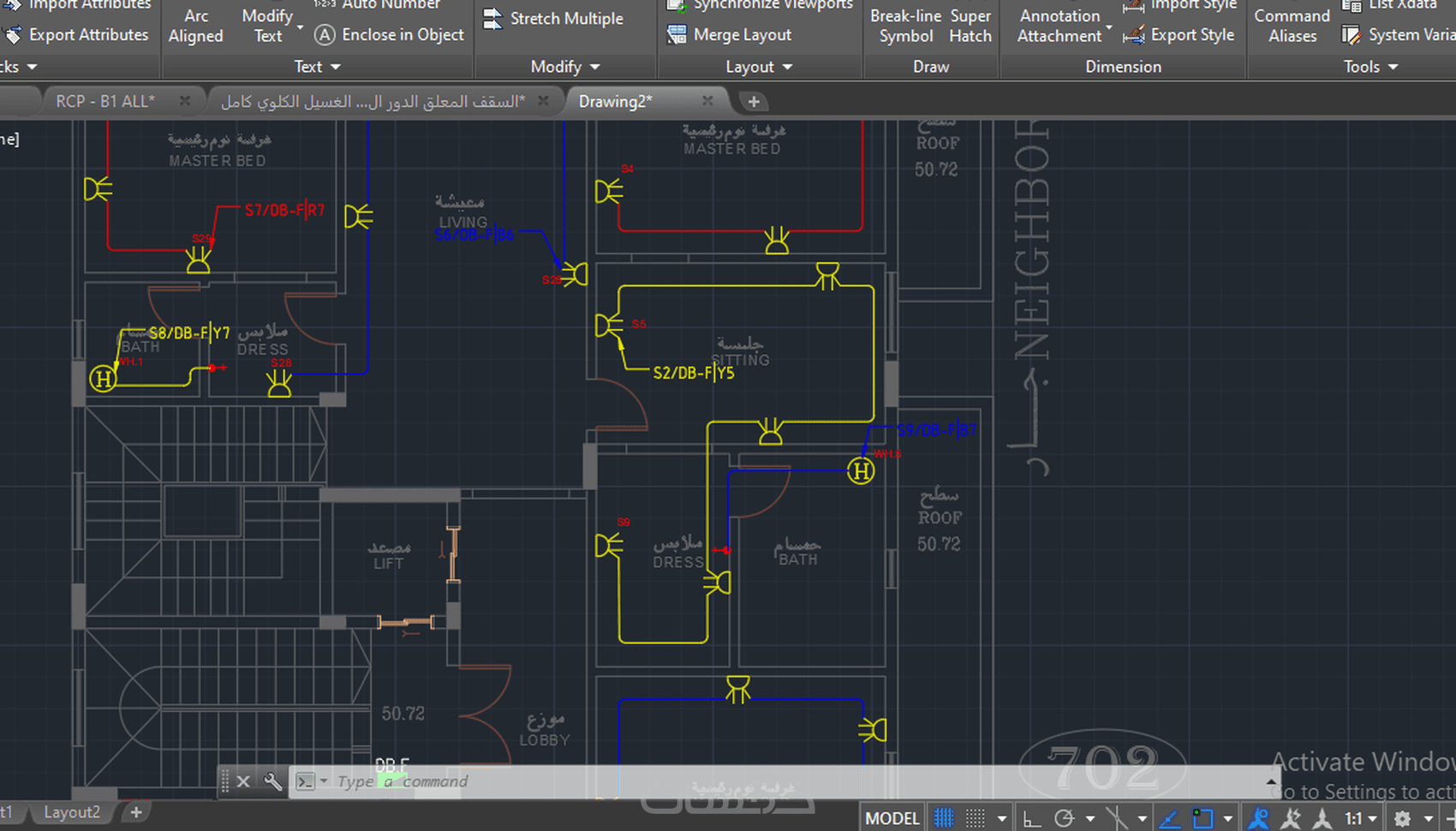The height and width of the screenshot is (831, 1456).
Task: Open snap settings dropdown arrow
Action: pos(1002,819)
